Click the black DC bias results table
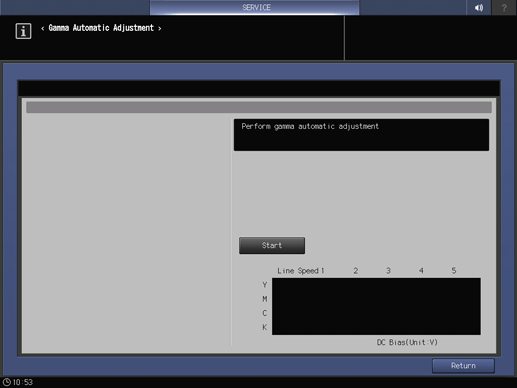 pyautogui.click(x=376, y=306)
